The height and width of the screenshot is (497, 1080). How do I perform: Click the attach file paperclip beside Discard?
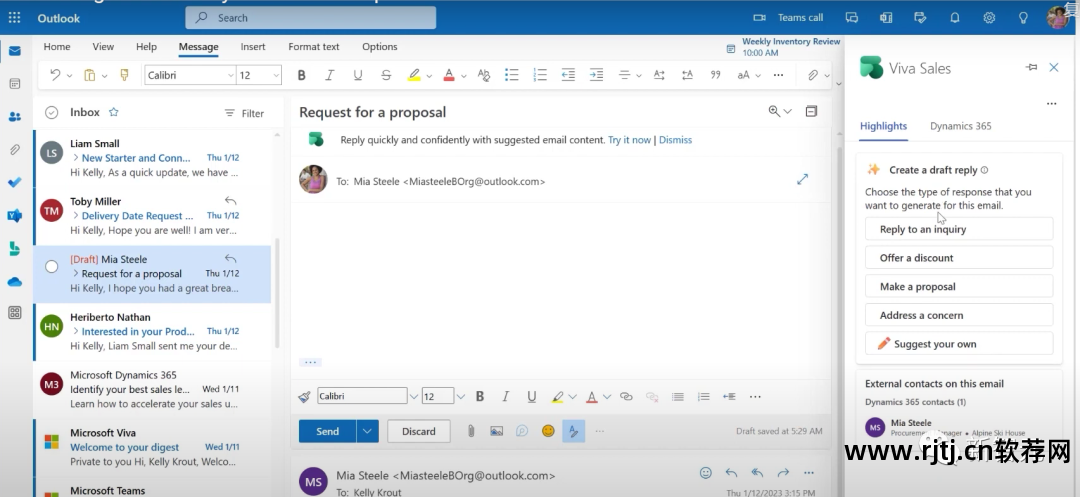(470, 431)
